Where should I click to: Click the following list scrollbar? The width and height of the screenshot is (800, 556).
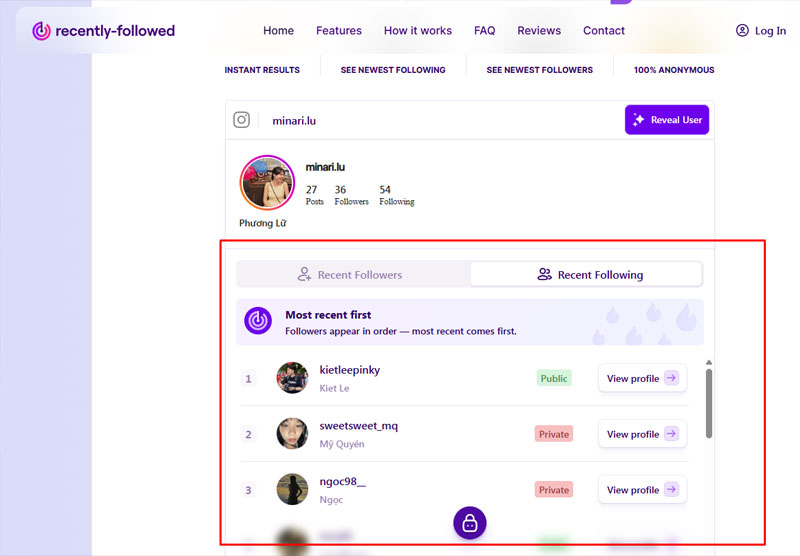click(709, 402)
